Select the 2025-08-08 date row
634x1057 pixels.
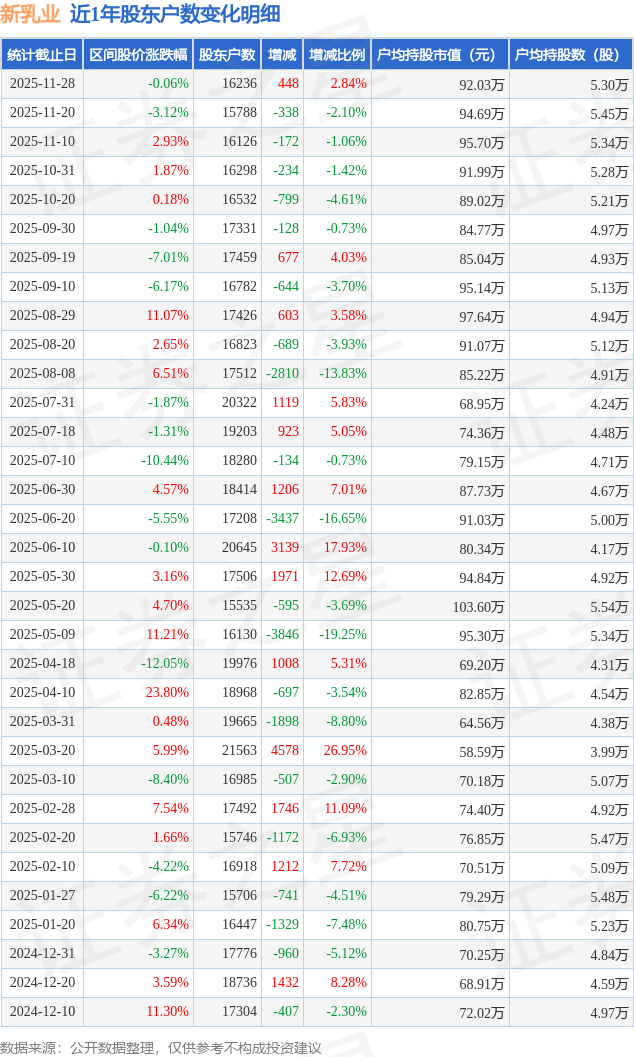pyautogui.click(x=42, y=374)
